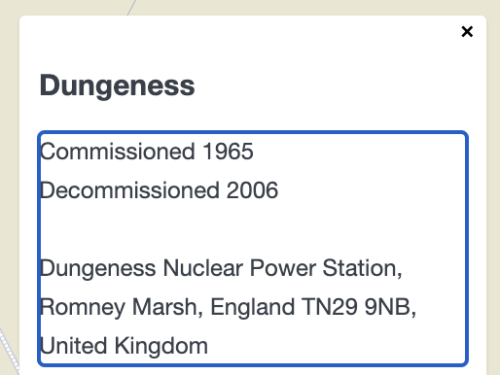Click the year 1965
Screen dimensions: 500x375
(228, 152)
